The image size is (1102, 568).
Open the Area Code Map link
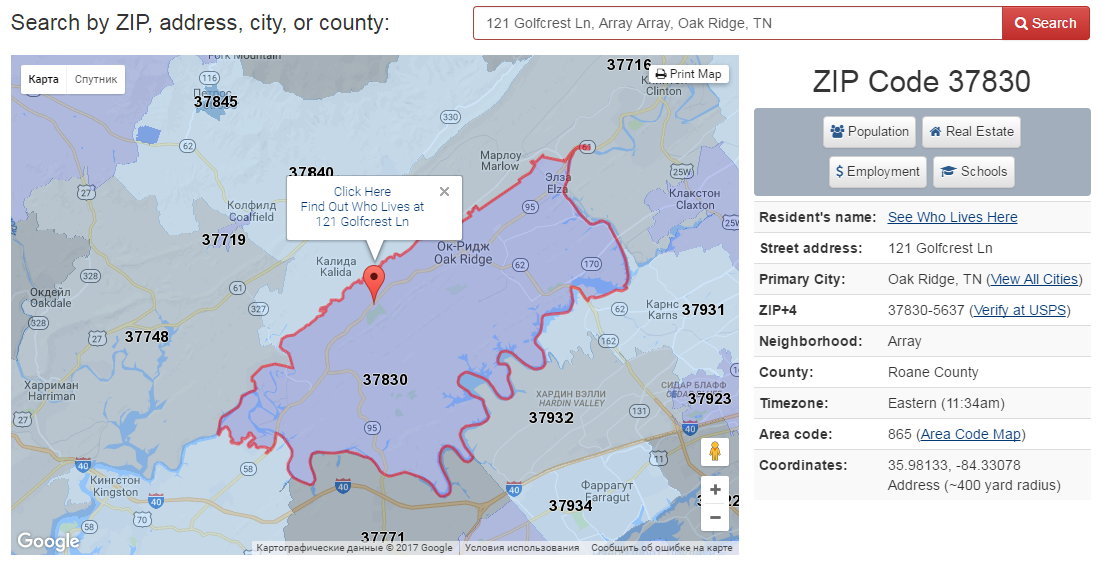pyautogui.click(x=970, y=434)
